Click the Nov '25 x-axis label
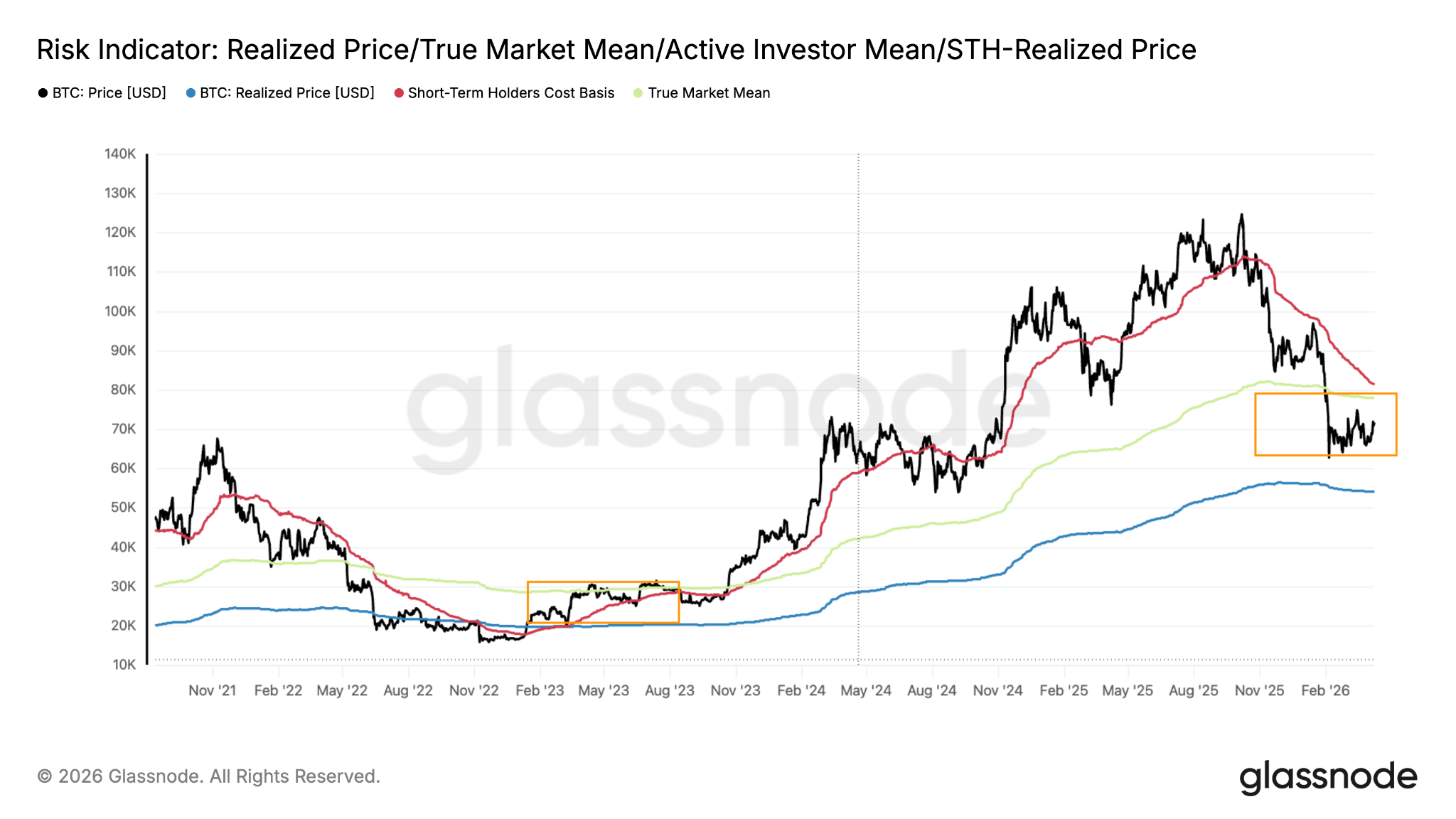This screenshot has width=1456, height=819. click(1259, 690)
